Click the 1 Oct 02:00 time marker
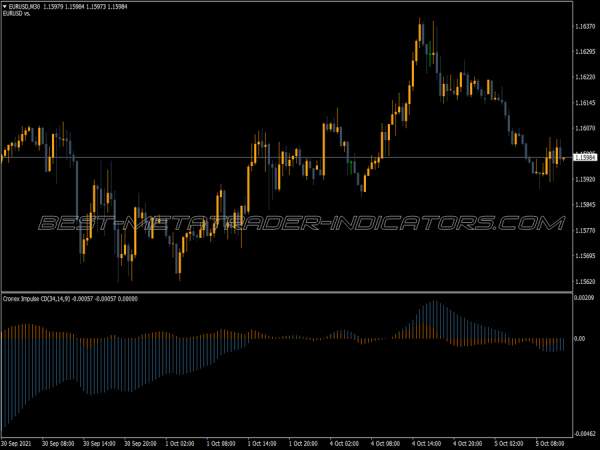 tap(178, 441)
